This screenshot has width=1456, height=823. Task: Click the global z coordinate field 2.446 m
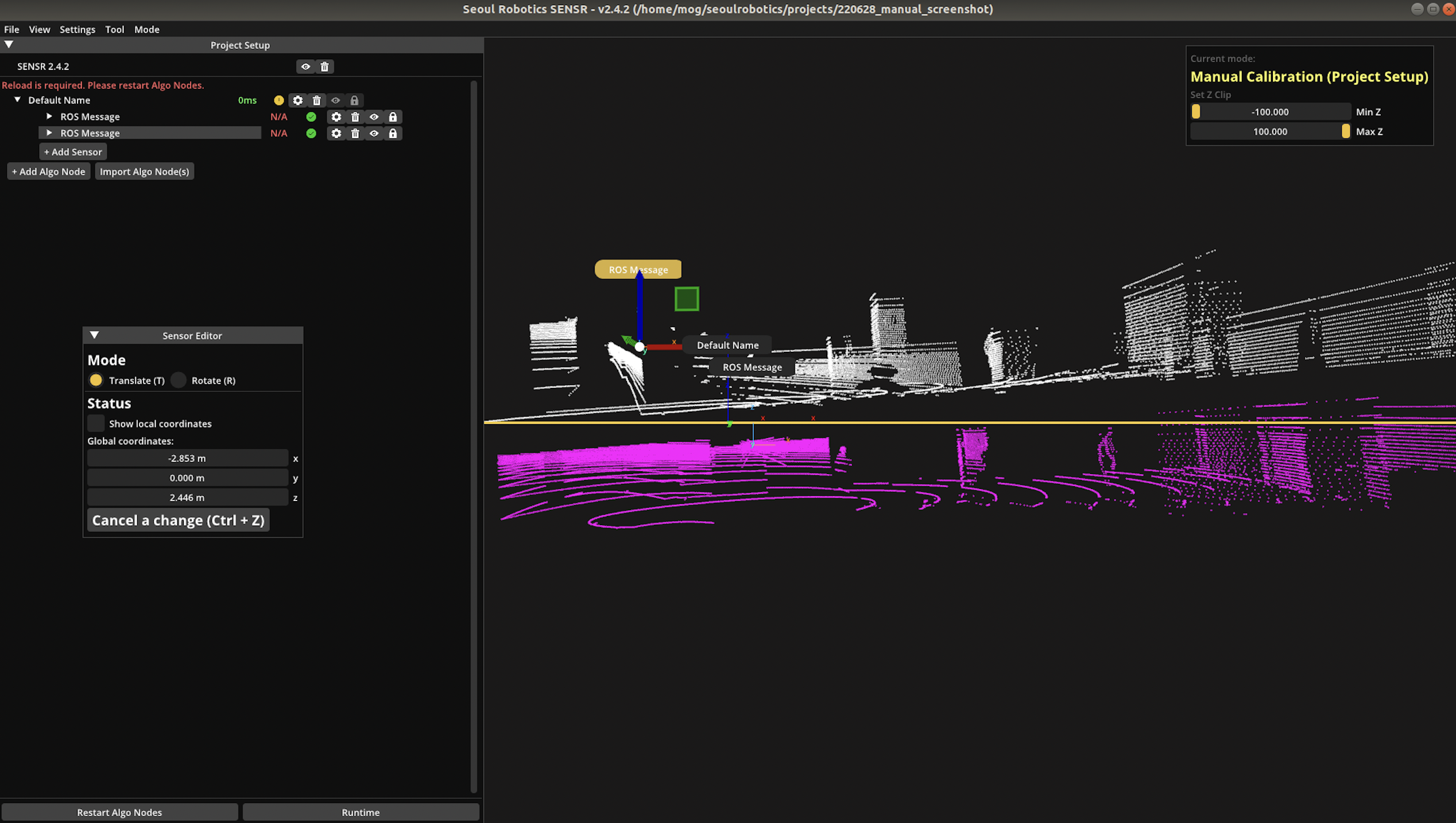187,497
